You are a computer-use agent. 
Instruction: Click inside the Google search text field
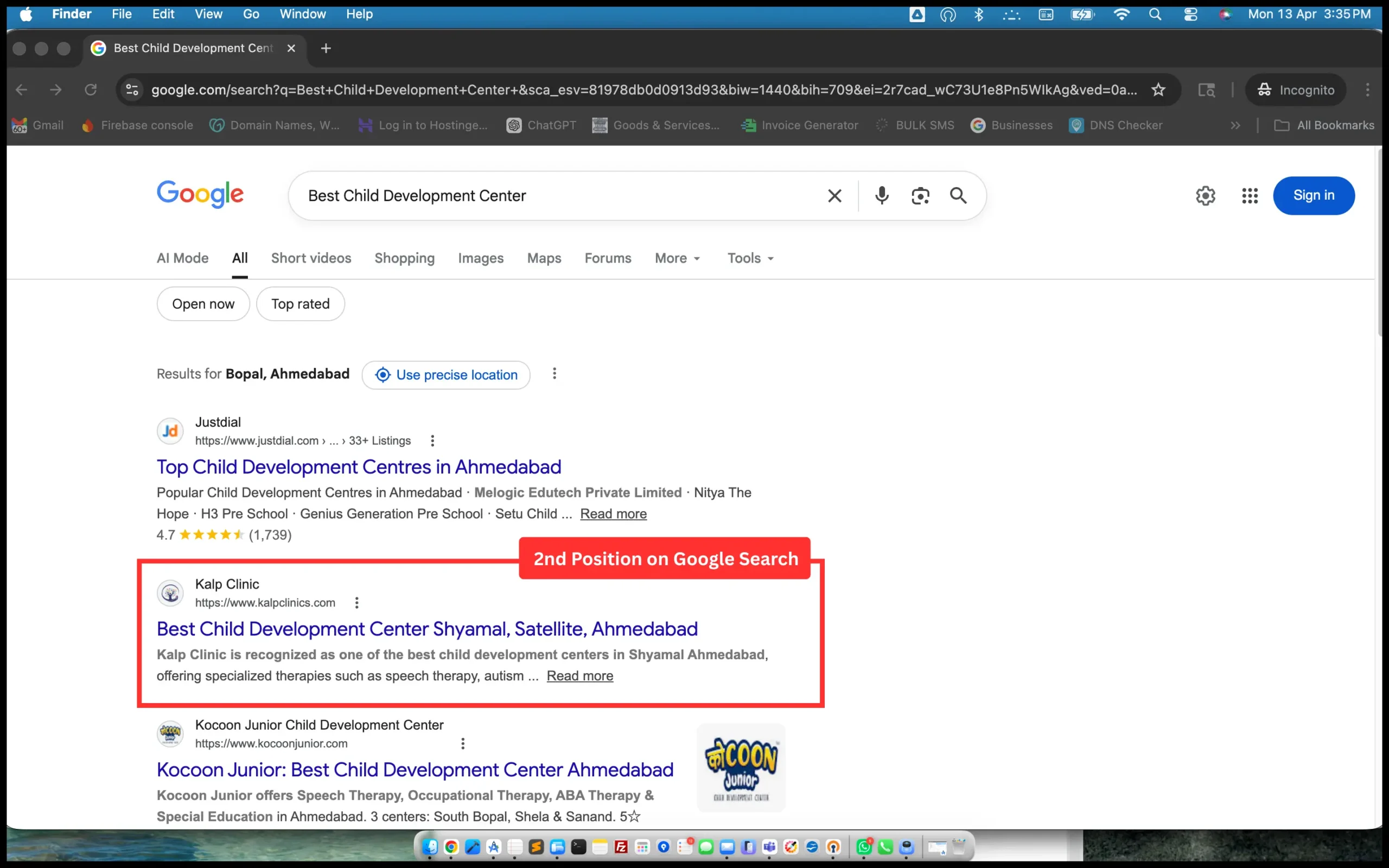point(563,196)
